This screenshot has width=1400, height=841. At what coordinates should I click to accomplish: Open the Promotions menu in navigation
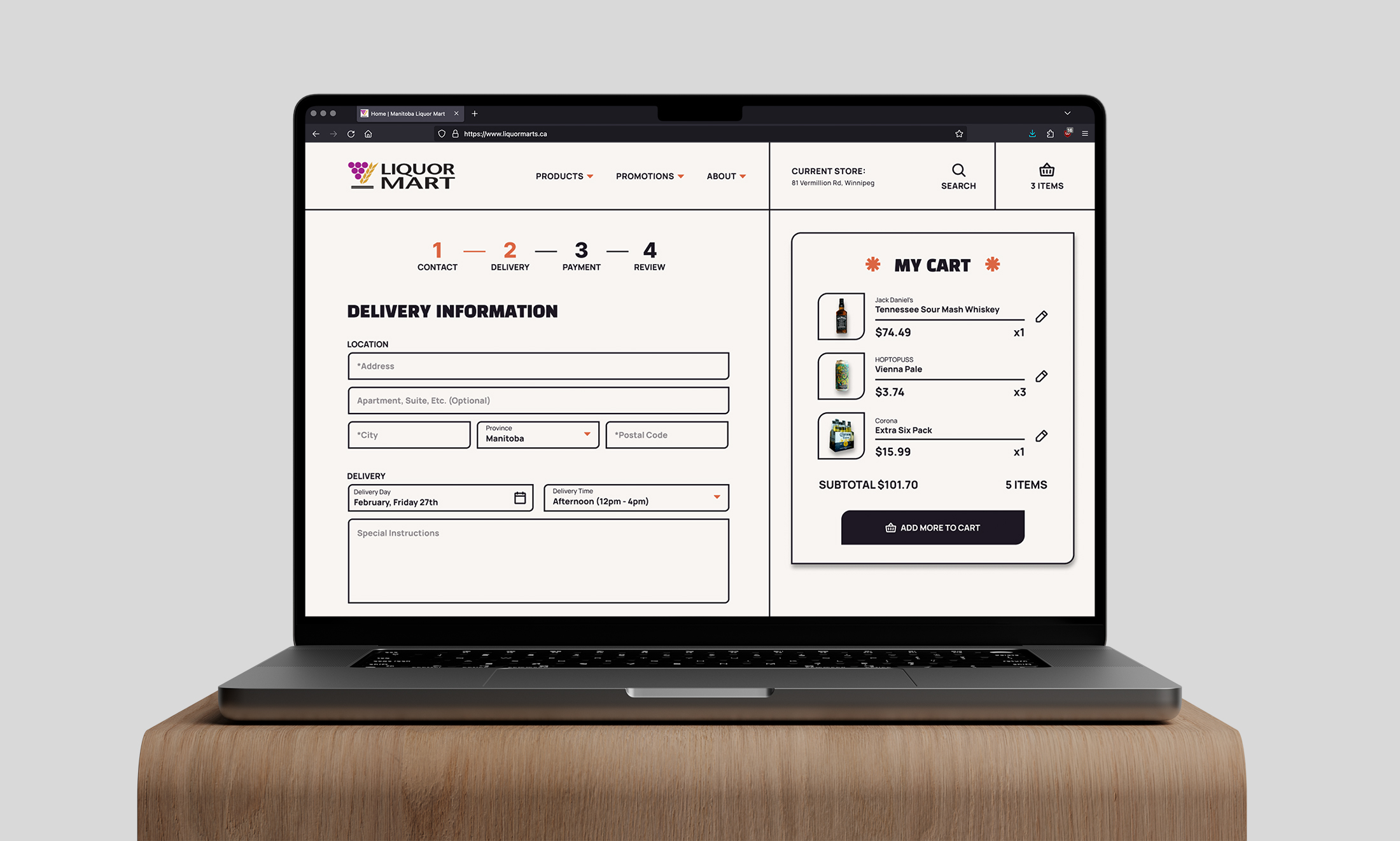point(649,175)
